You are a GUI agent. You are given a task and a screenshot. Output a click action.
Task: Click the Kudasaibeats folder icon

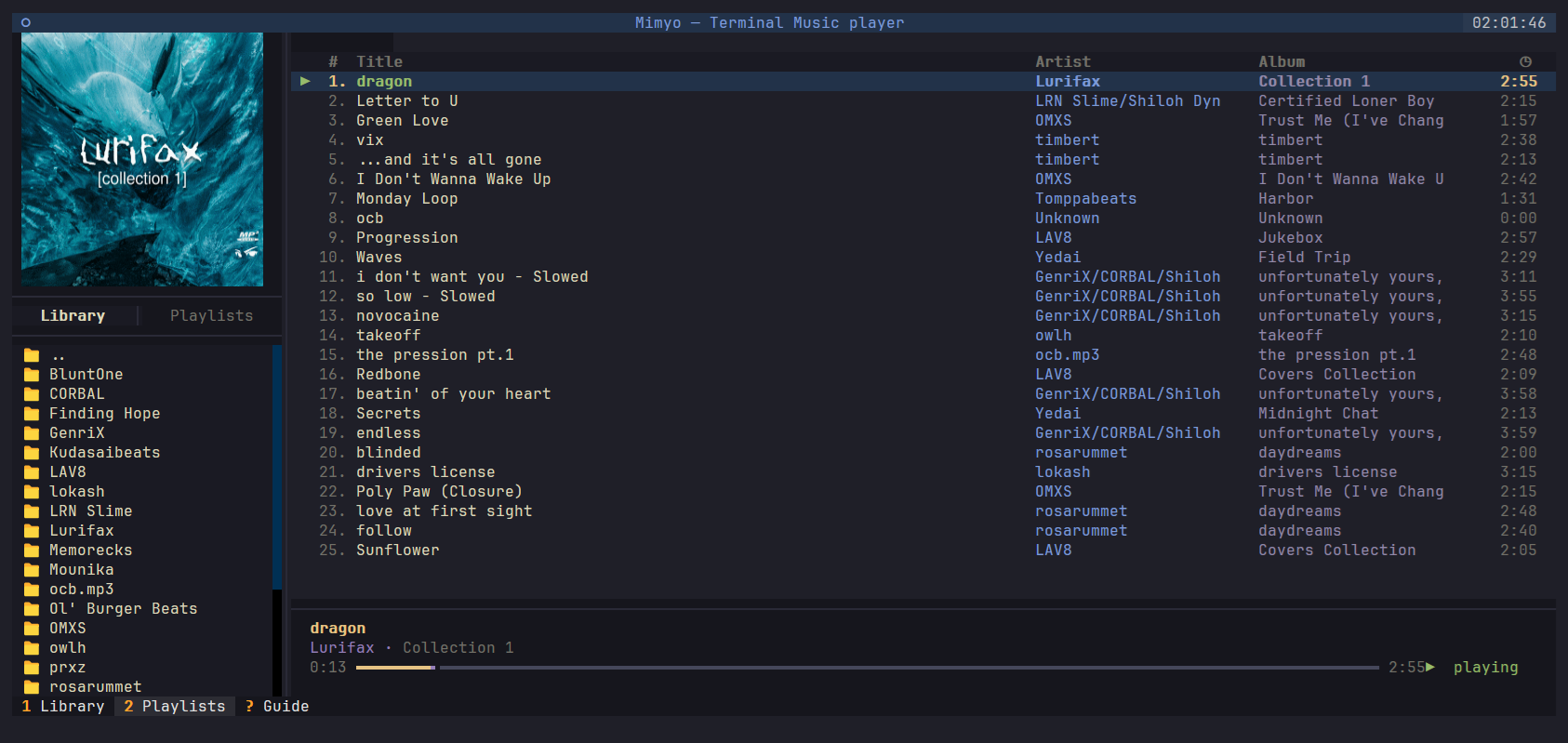pos(32,453)
